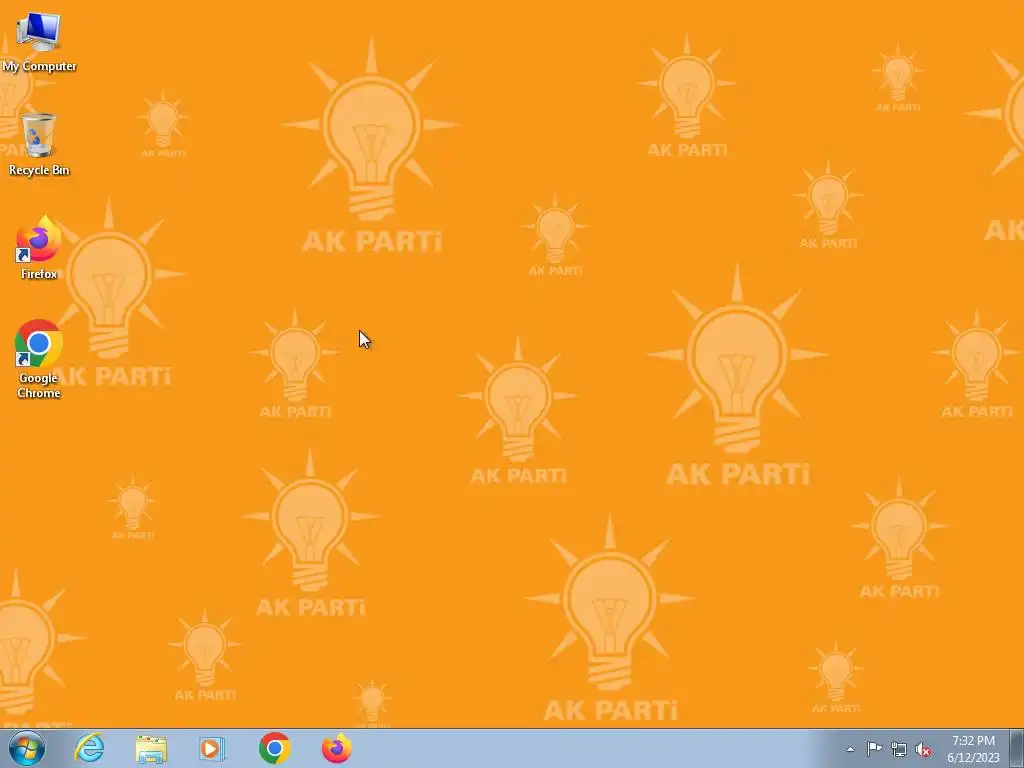Open the clock showing 7:32 PM
This screenshot has height=768, width=1024.
(x=973, y=749)
